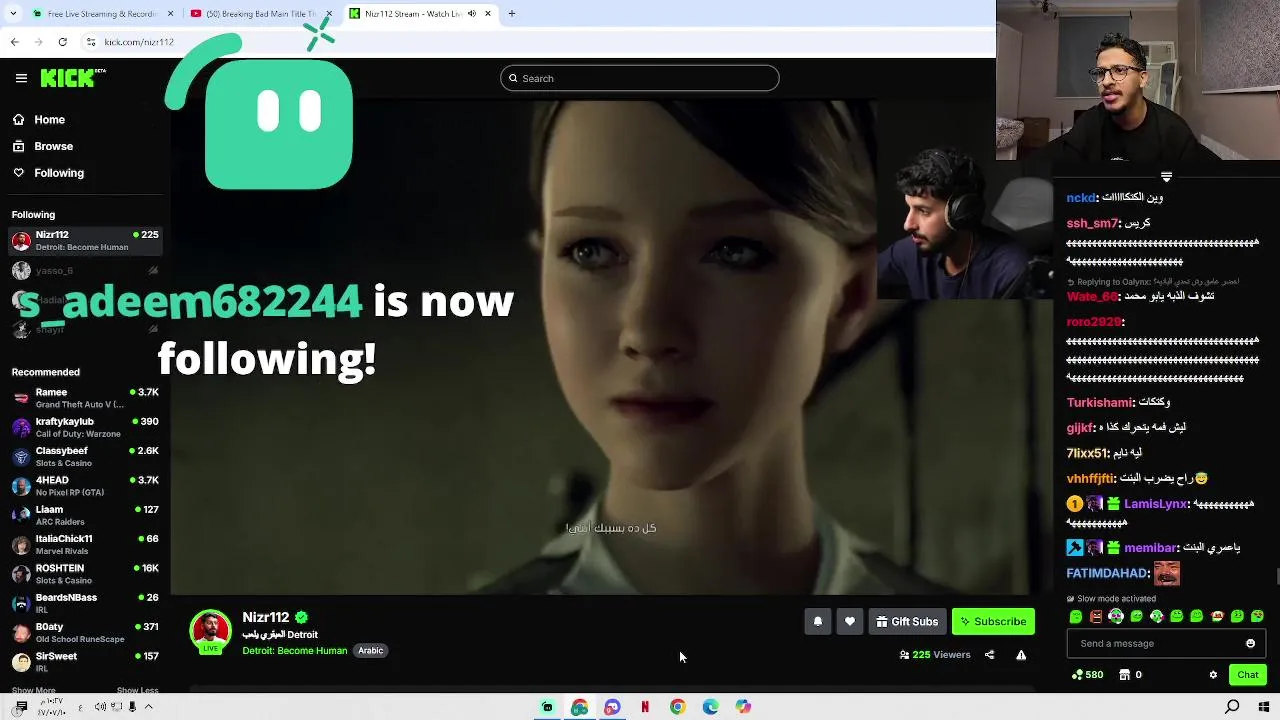Click the browser back arrow
This screenshot has width=1280, height=720.
(x=14, y=42)
